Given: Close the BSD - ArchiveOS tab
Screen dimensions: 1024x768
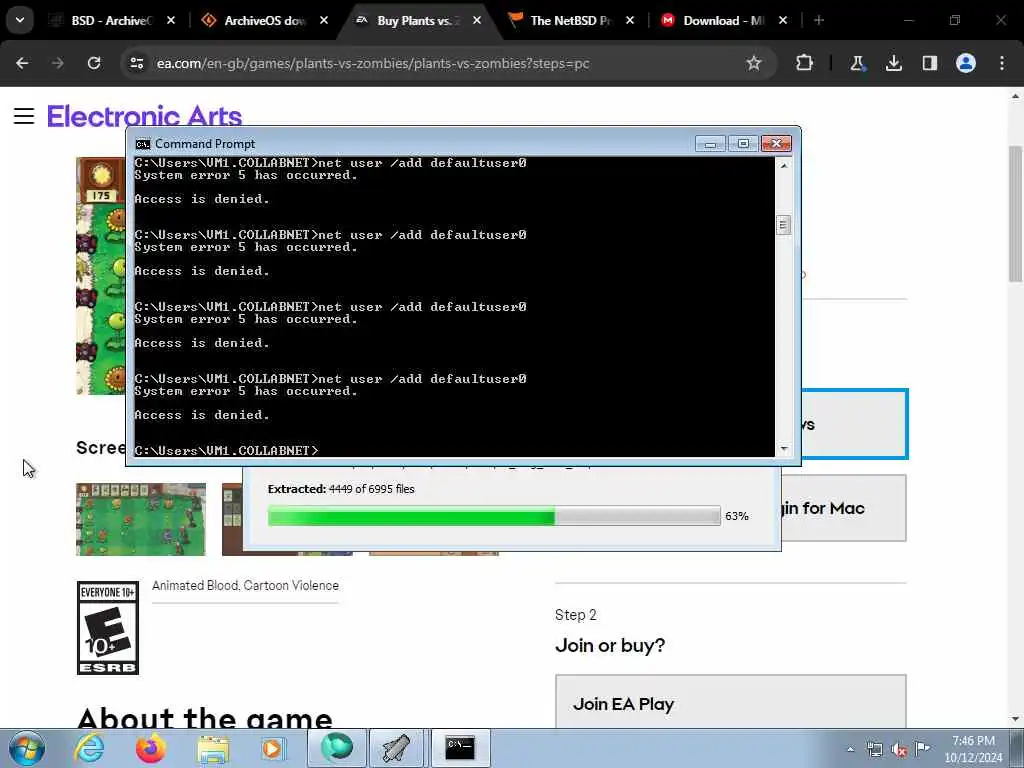Looking at the screenshot, I should coord(171,21).
